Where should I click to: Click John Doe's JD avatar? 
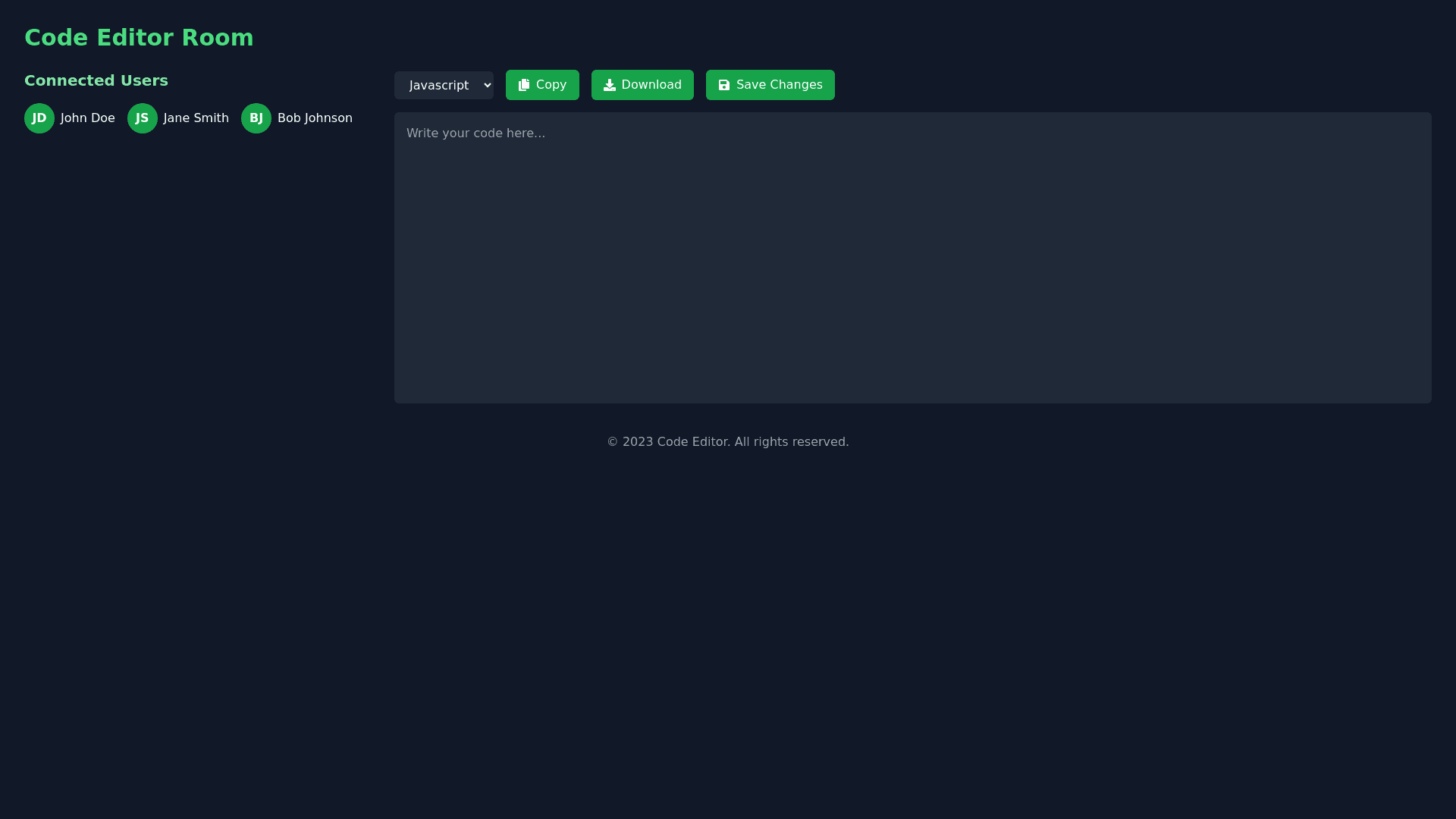coord(39,118)
